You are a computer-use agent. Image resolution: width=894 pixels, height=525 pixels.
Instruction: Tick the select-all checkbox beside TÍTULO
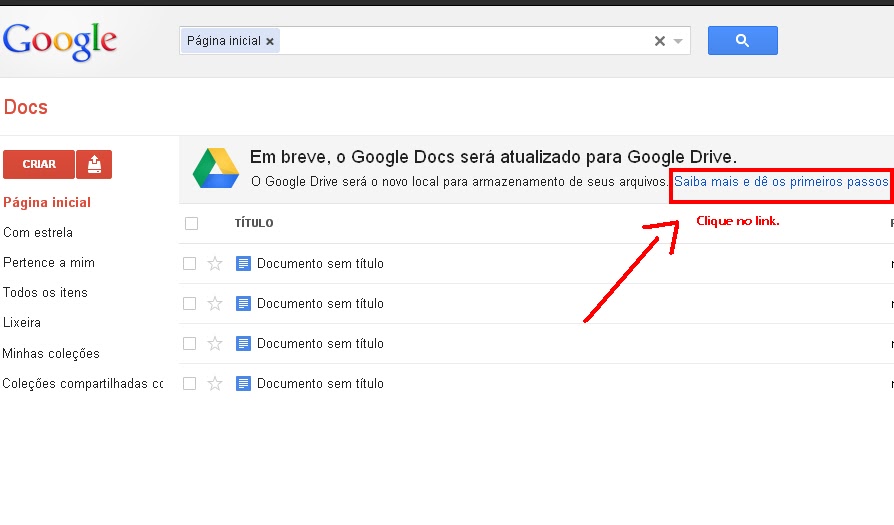pos(192,223)
